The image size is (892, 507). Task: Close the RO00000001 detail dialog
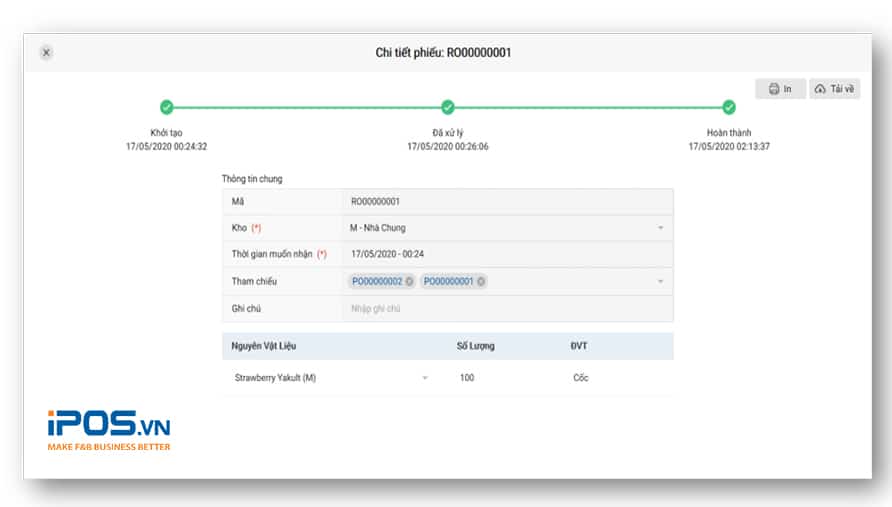[46, 53]
